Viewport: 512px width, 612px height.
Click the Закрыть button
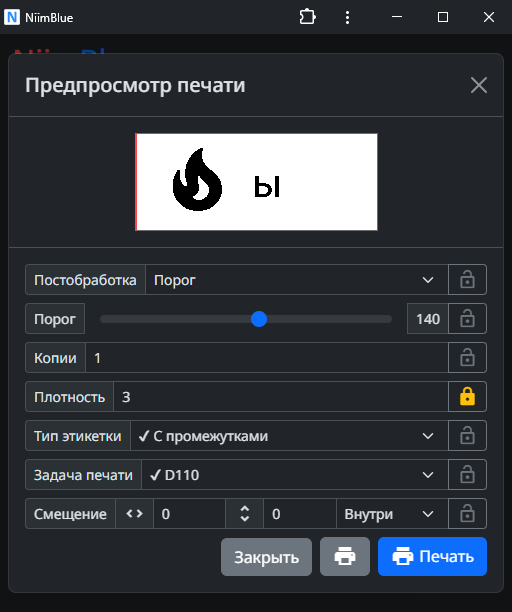pos(266,557)
